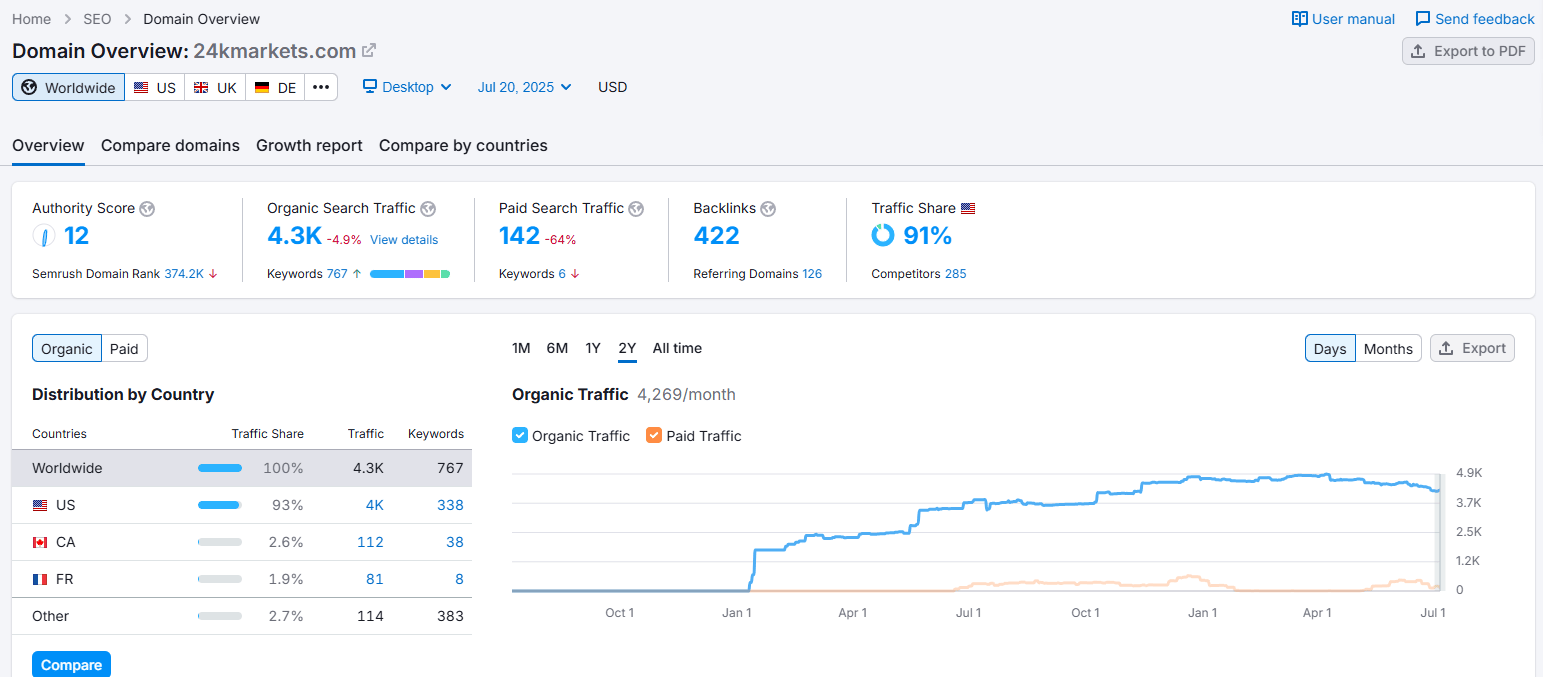Click the globe icon next to Paid Search Traffic
The width and height of the screenshot is (1543, 677).
[636, 208]
